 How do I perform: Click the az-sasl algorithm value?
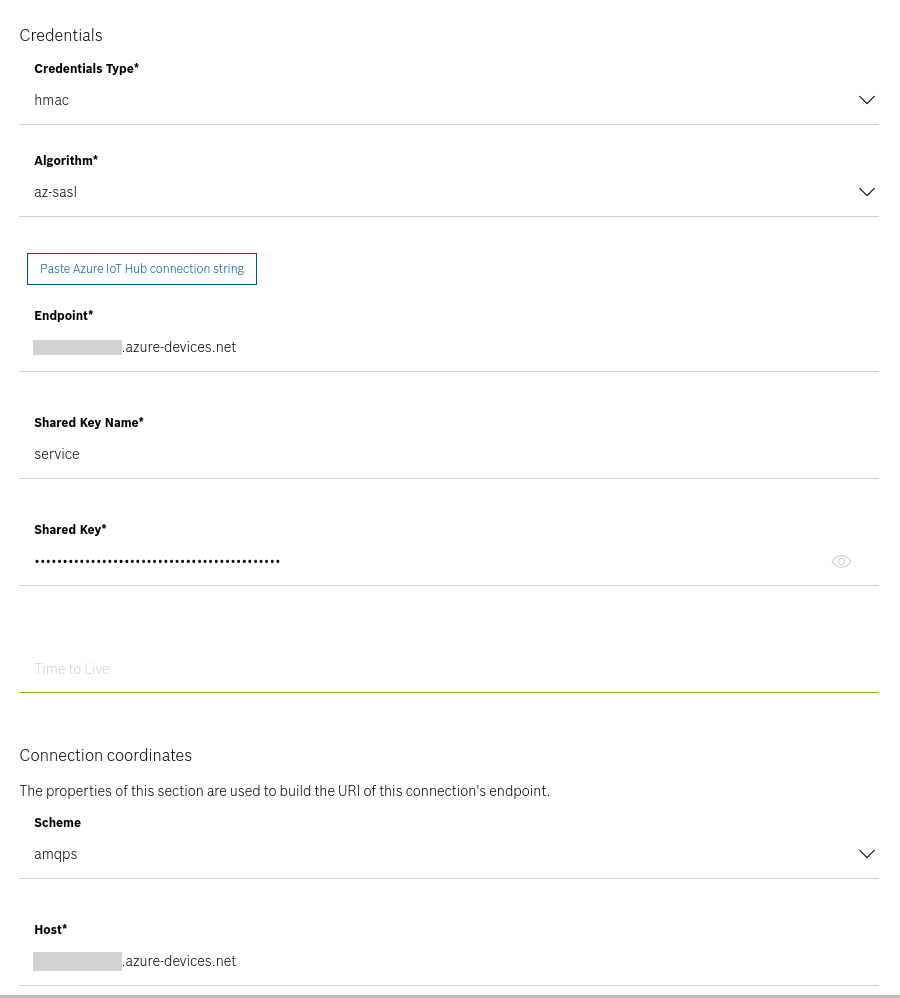point(55,192)
